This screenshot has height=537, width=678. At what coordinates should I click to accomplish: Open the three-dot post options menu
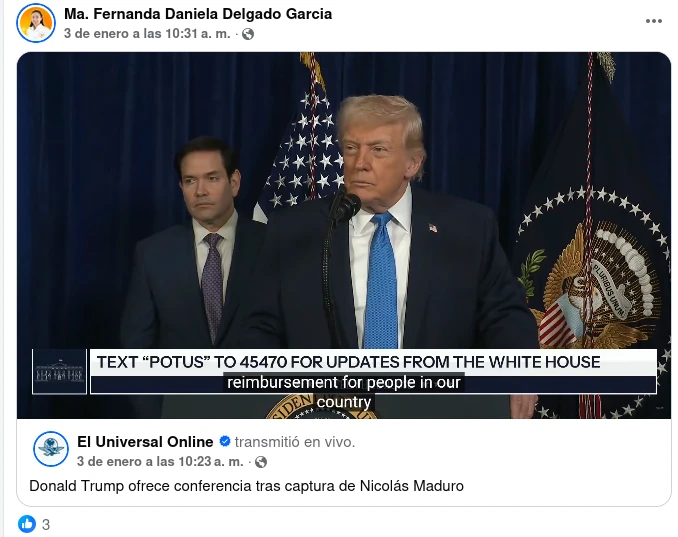point(653,21)
